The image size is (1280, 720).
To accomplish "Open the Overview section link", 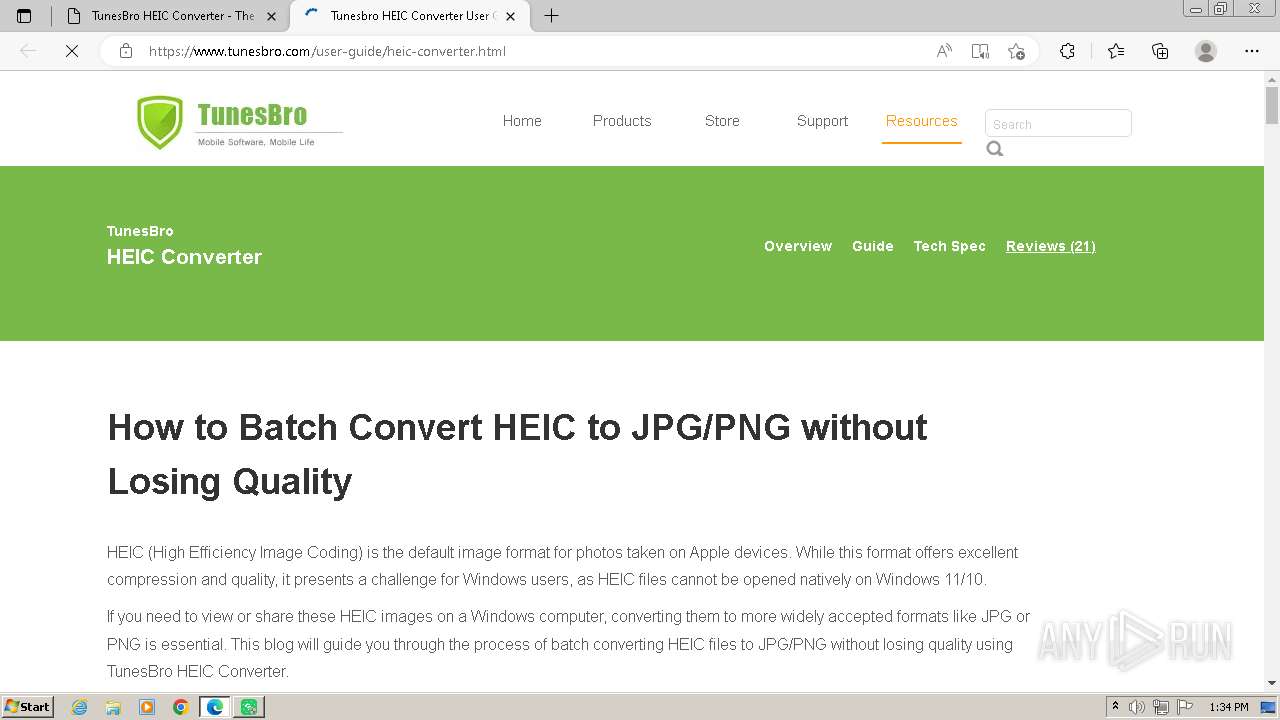I will [798, 246].
